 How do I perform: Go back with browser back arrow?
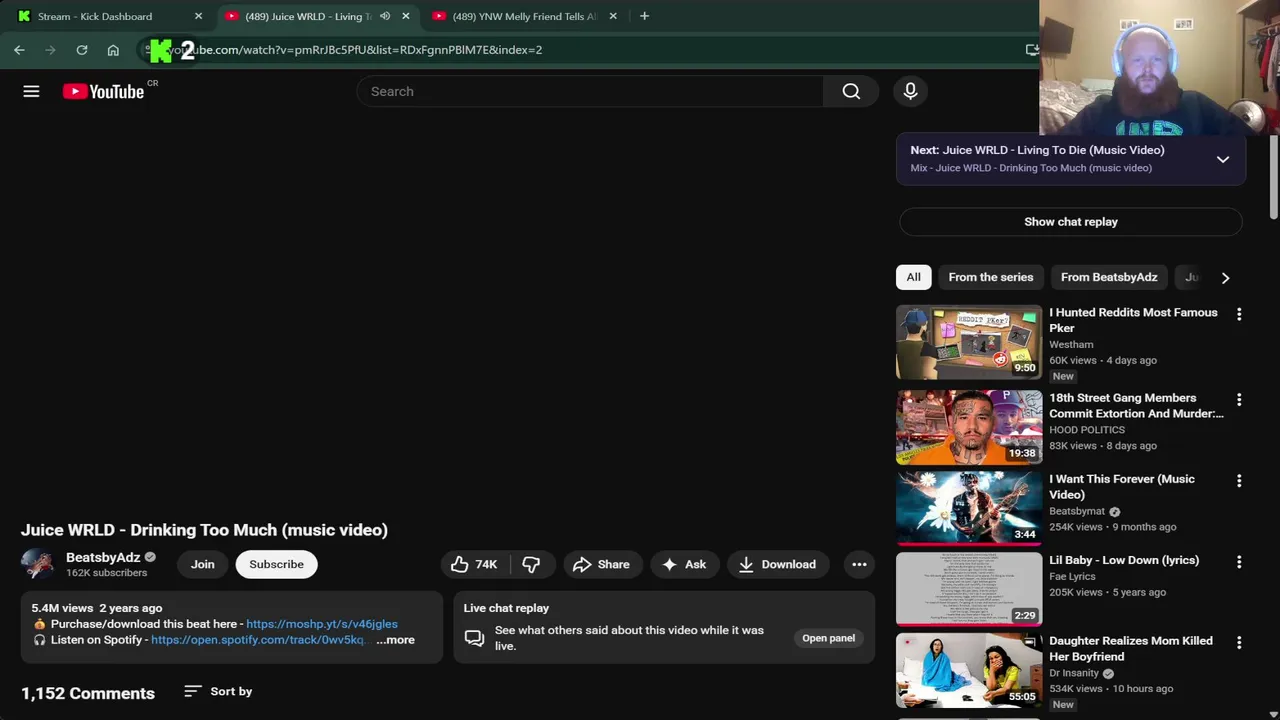click(x=19, y=49)
